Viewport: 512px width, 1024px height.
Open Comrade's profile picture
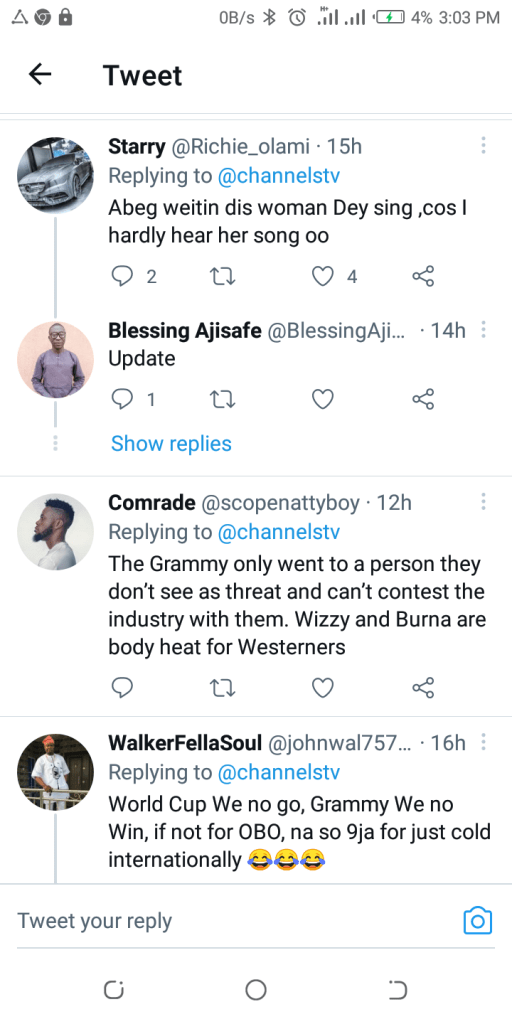click(x=56, y=532)
